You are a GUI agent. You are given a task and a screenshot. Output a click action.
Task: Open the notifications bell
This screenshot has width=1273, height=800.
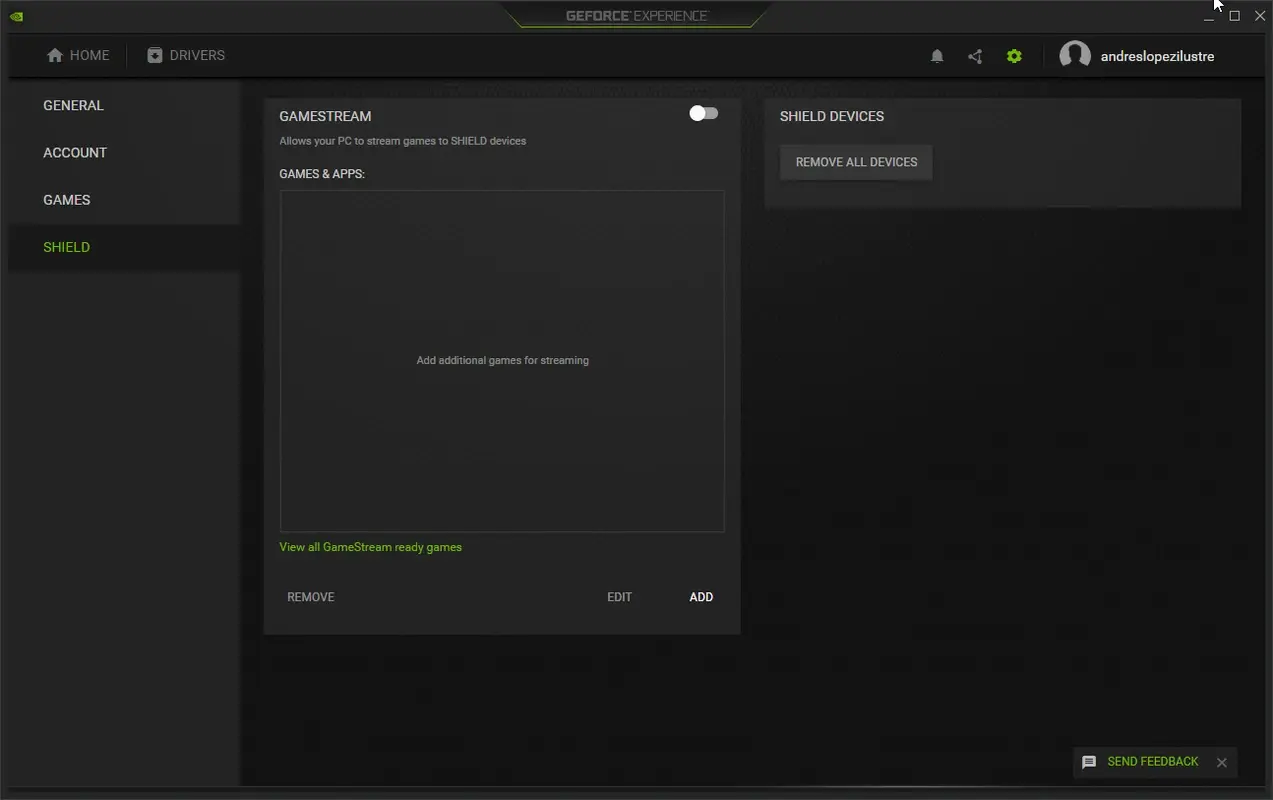point(937,55)
